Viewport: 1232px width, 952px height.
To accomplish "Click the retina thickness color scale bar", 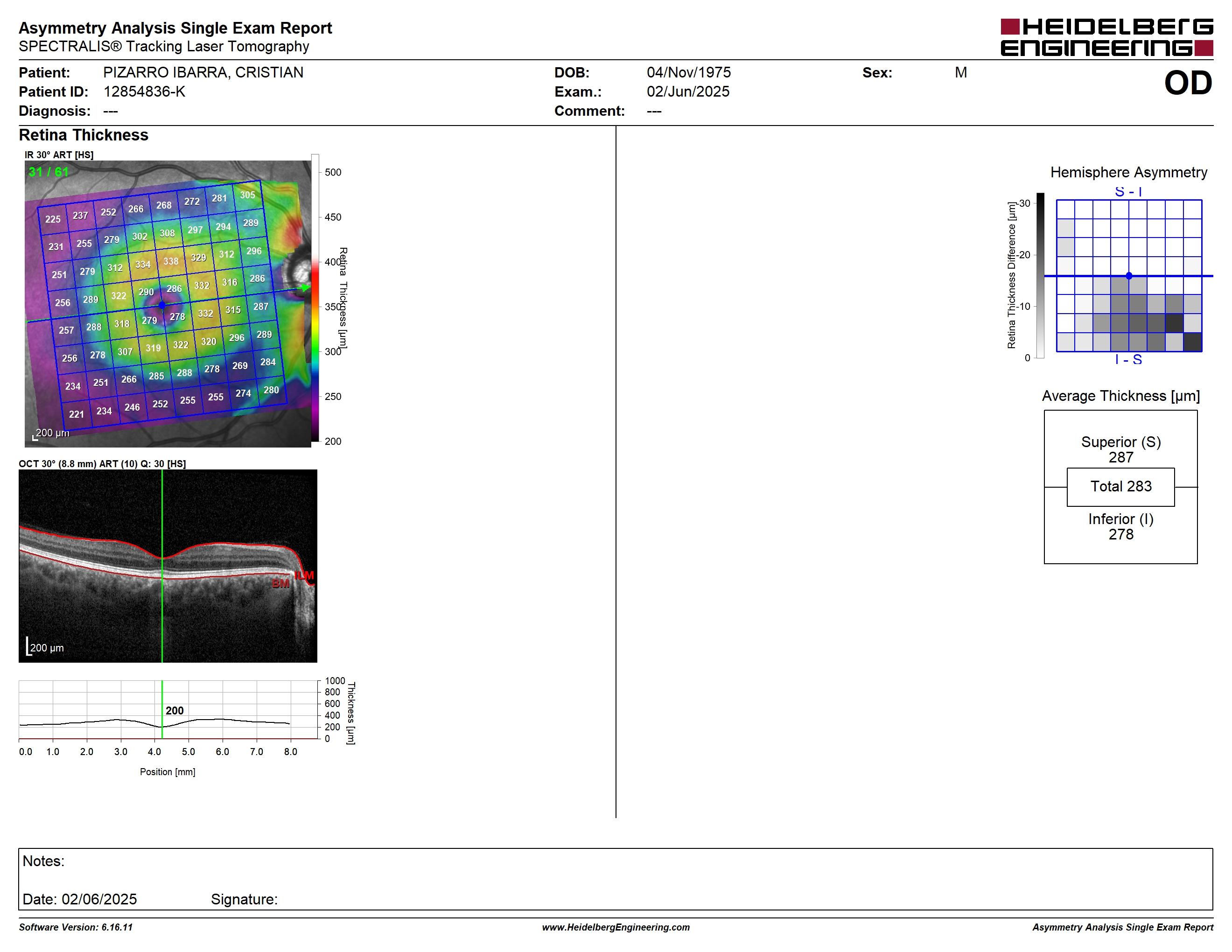I will point(315,298).
